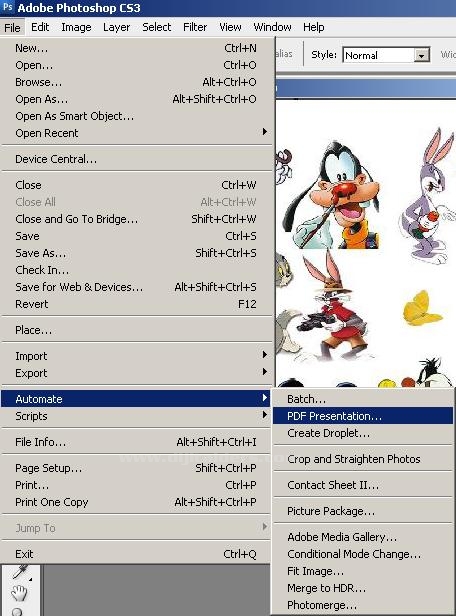Screen dimensions: 456x616
Task: Select the Zoom tool below the Hand tool
Action: [18, 611]
